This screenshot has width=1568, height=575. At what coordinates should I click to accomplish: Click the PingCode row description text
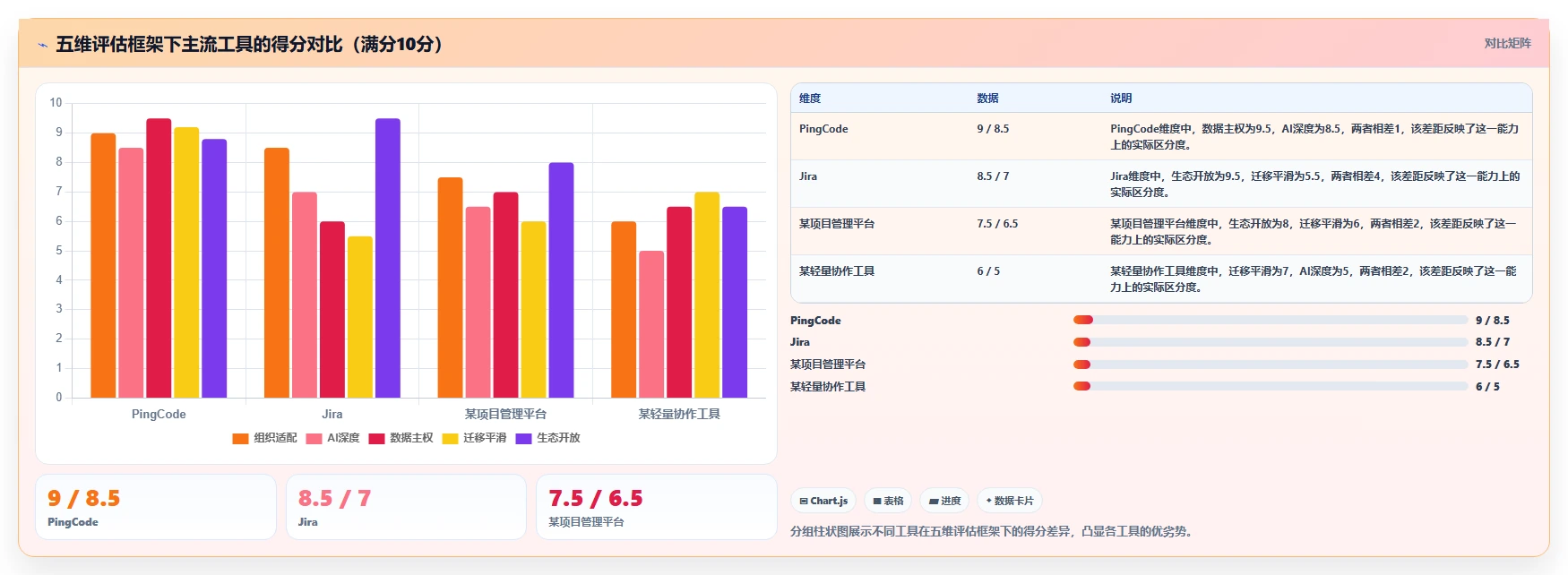1314,137
